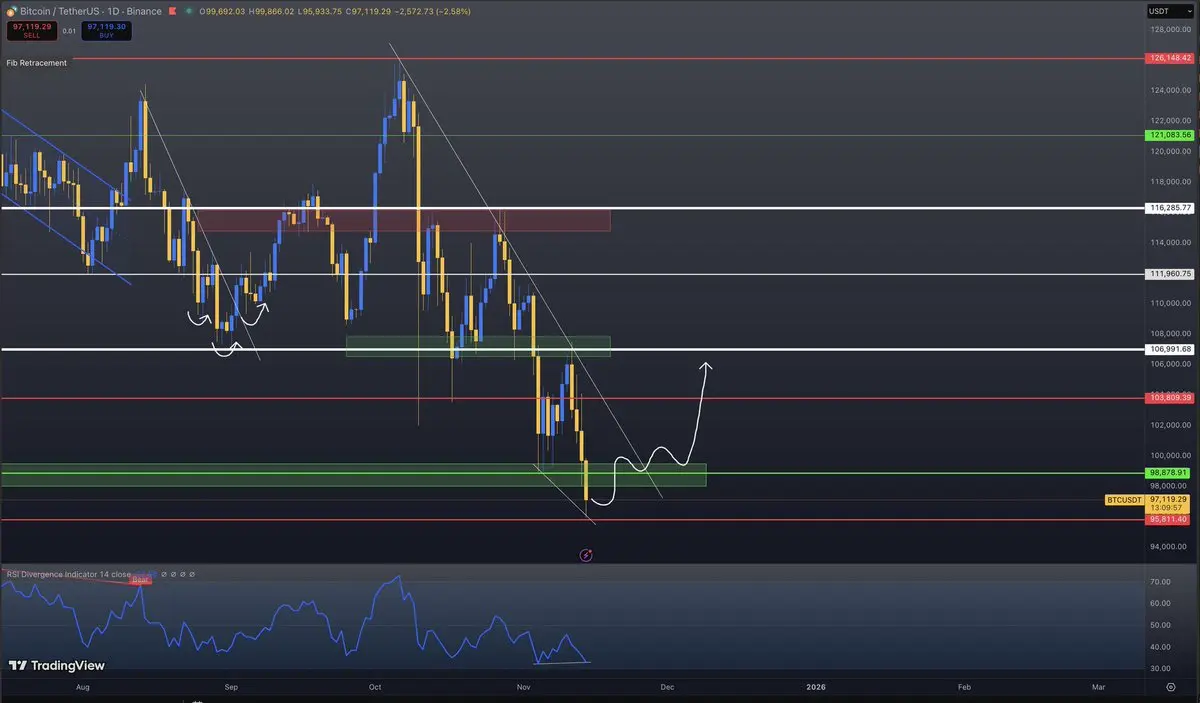The width and height of the screenshot is (1200, 703).
Task: Click the 128,000.00 price scale tick
Action: click(1170, 29)
